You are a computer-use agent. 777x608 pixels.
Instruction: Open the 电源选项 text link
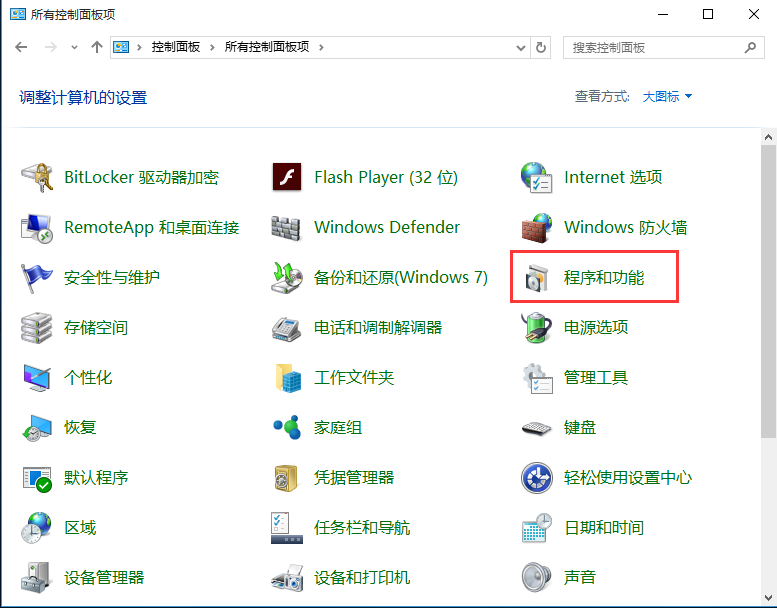click(596, 328)
